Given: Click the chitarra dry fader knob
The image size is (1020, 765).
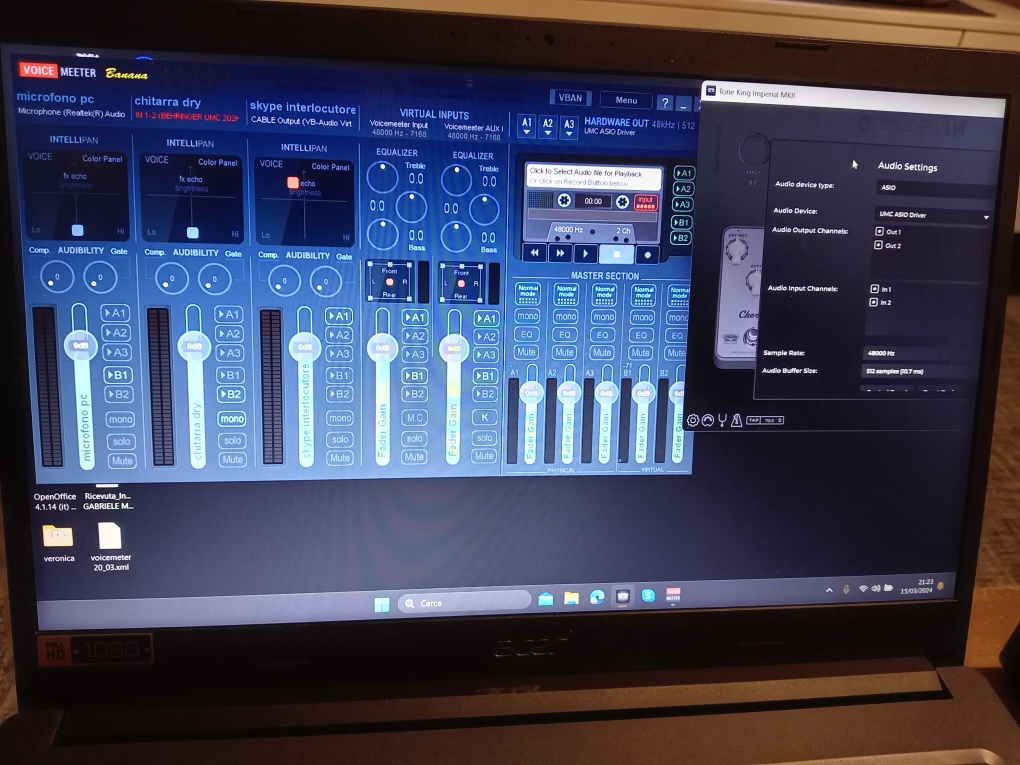Looking at the screenshot, I should pyautogui.click(x=194, y=345).
